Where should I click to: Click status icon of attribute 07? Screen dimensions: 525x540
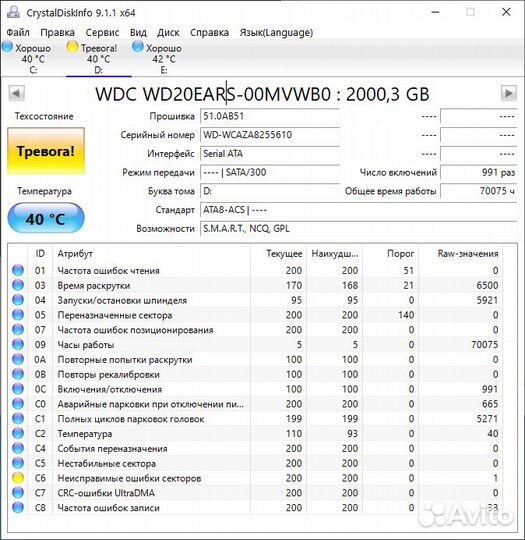(18, 329)
